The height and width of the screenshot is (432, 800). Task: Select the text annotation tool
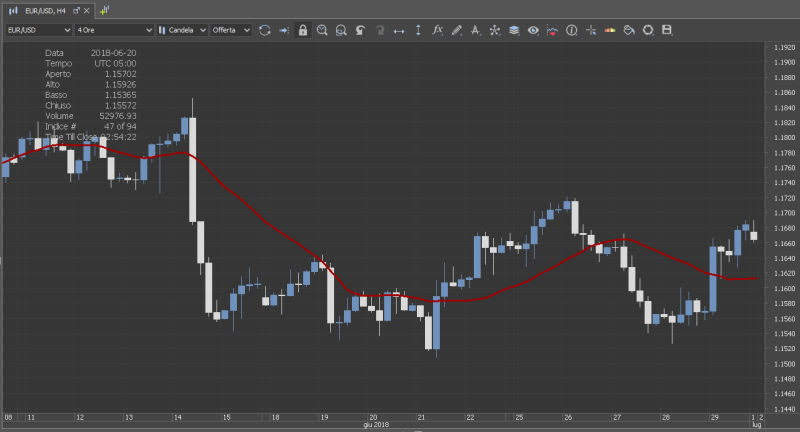pos(475,30)
